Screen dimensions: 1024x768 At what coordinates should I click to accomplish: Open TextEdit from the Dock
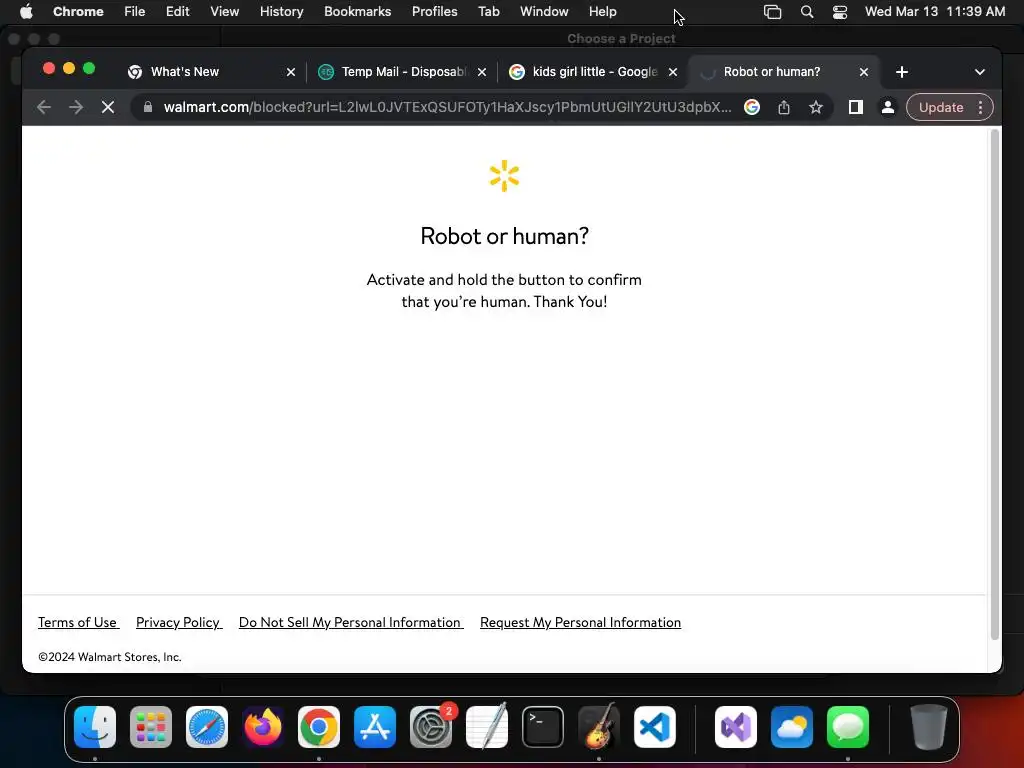tap(487, 726)
